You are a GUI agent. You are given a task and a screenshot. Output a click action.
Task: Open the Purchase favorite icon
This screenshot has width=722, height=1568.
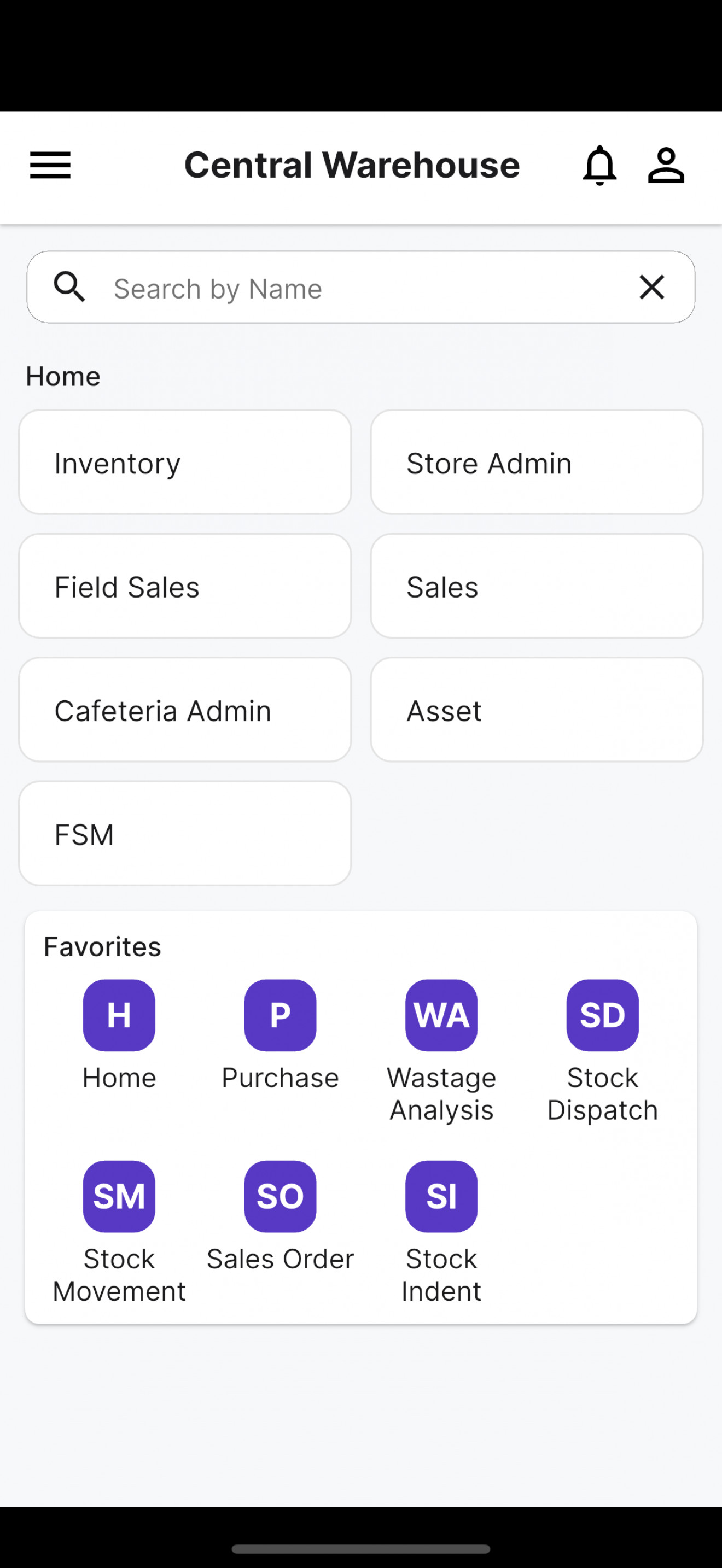point(280,1015)
